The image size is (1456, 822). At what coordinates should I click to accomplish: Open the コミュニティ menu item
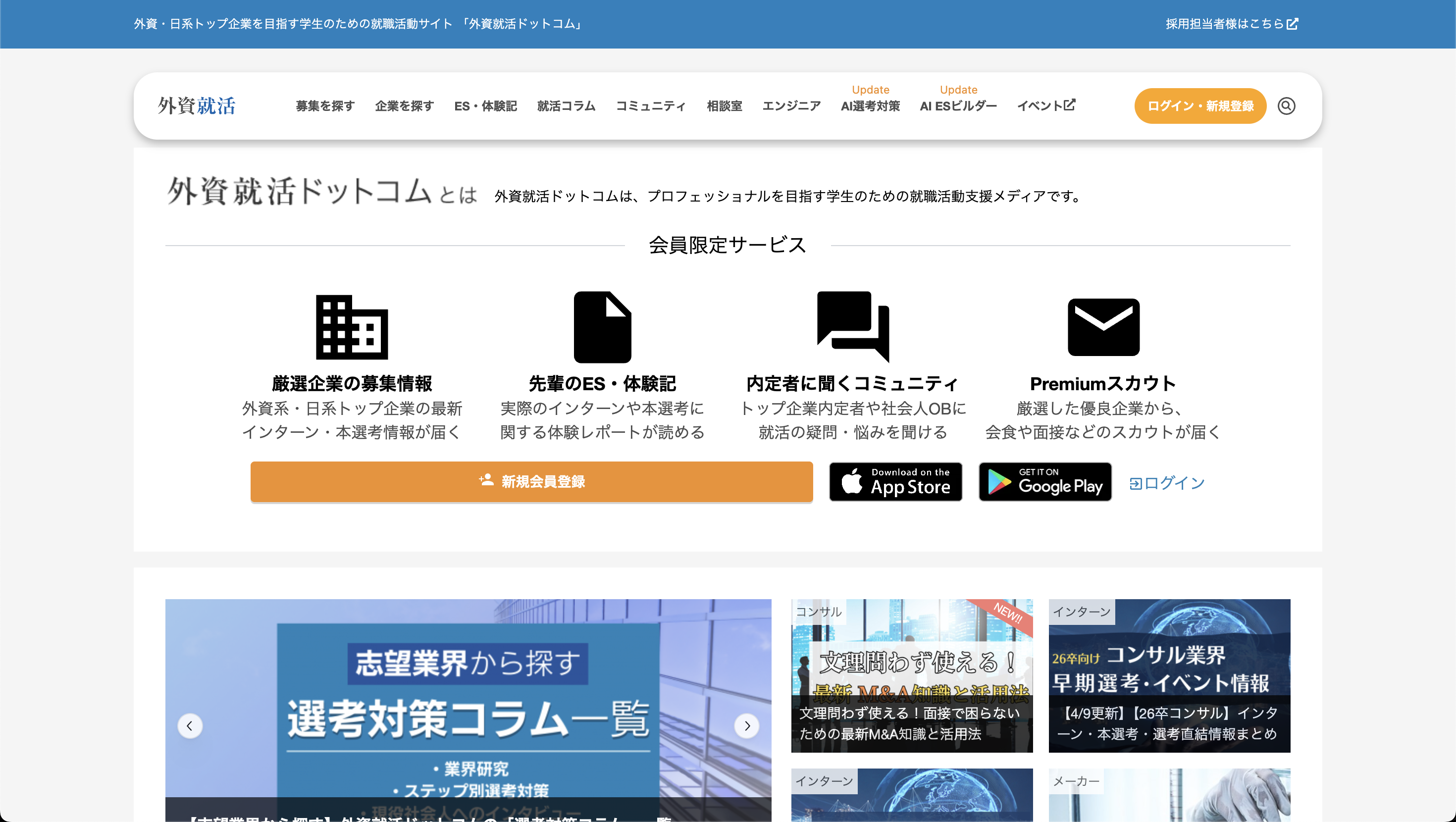(x=651, y=105)
